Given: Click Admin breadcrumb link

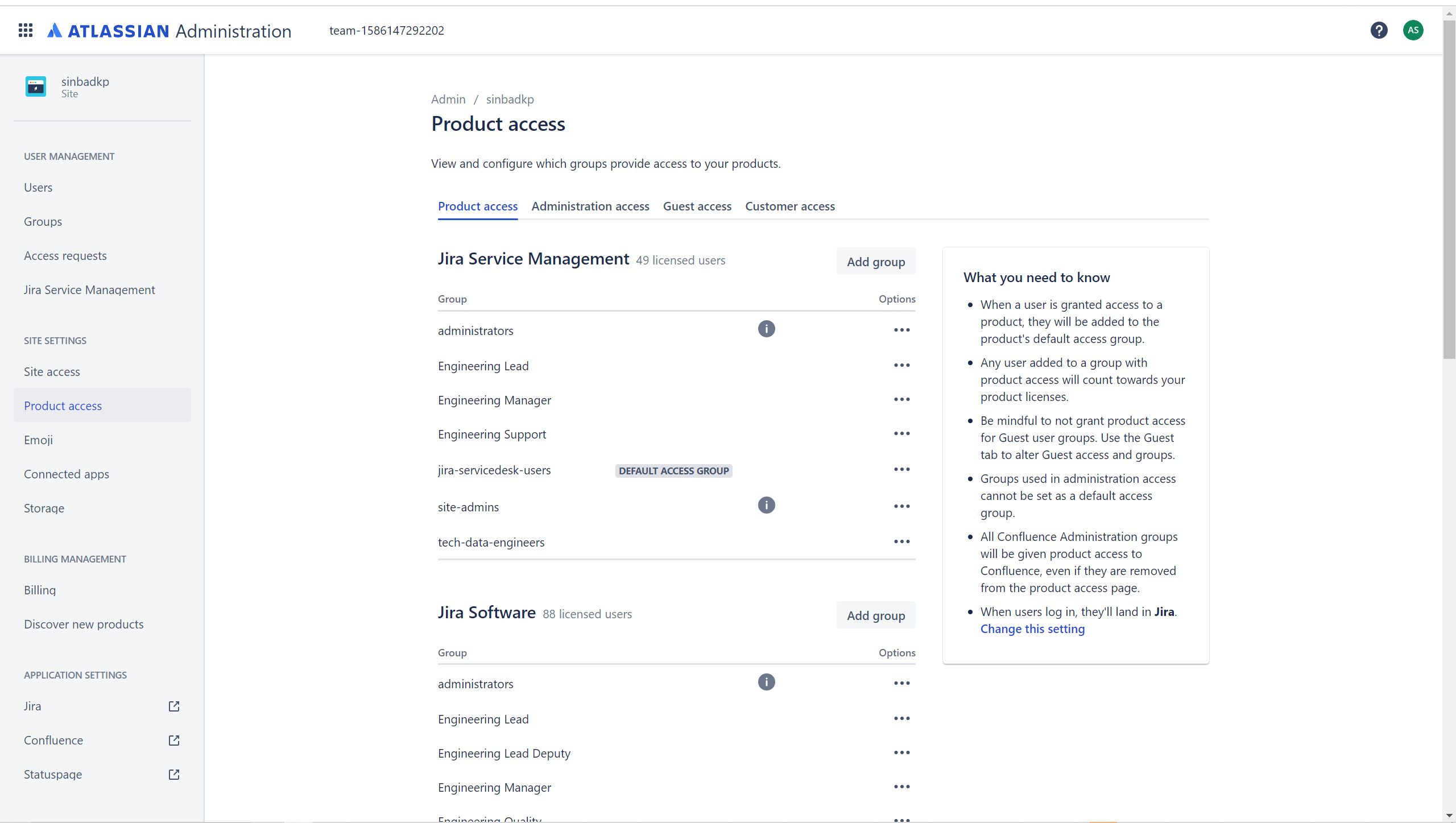Looking at the screenshot, I should pos(448,99).
